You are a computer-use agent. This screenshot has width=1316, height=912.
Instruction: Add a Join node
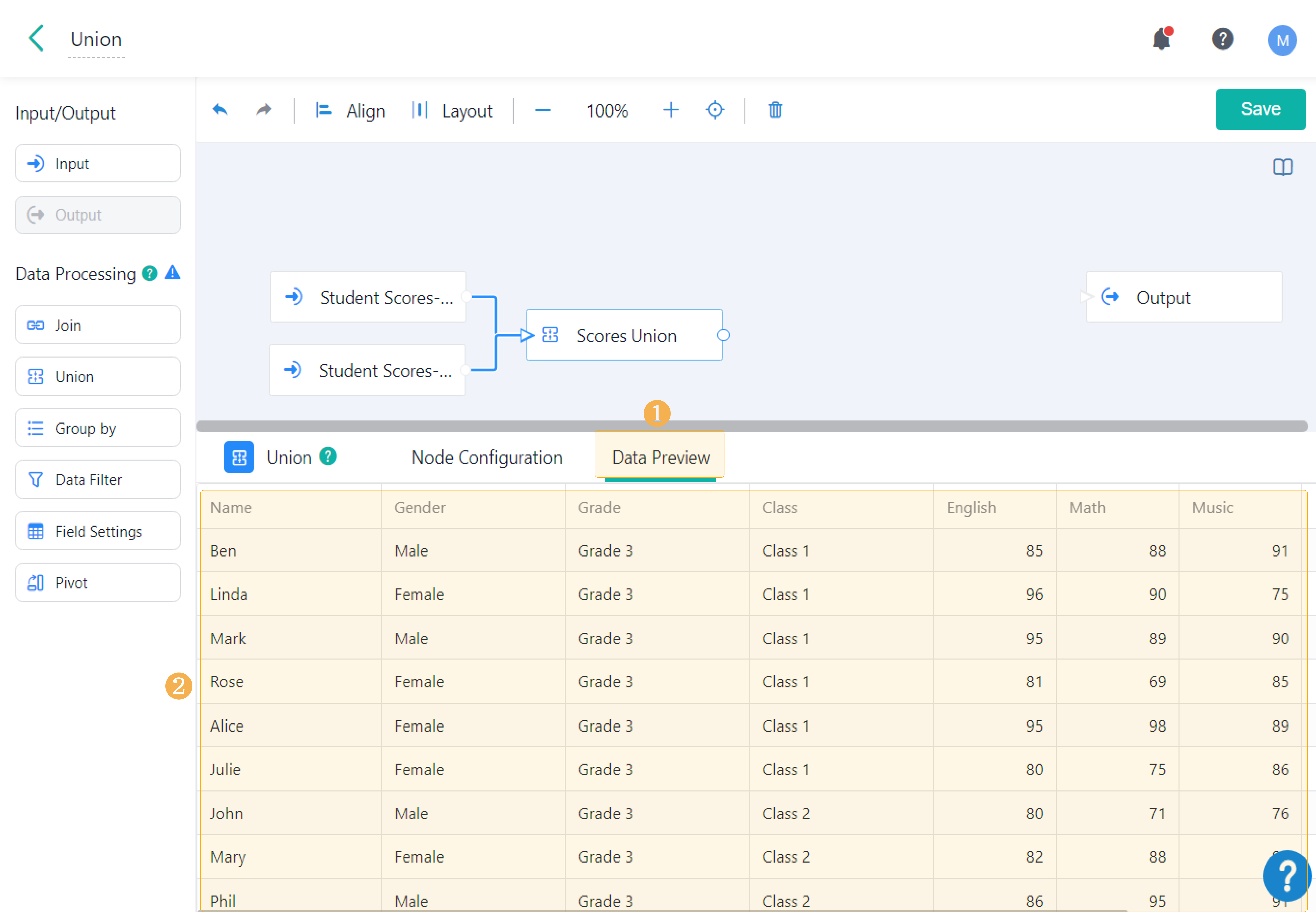click(98, 325)
